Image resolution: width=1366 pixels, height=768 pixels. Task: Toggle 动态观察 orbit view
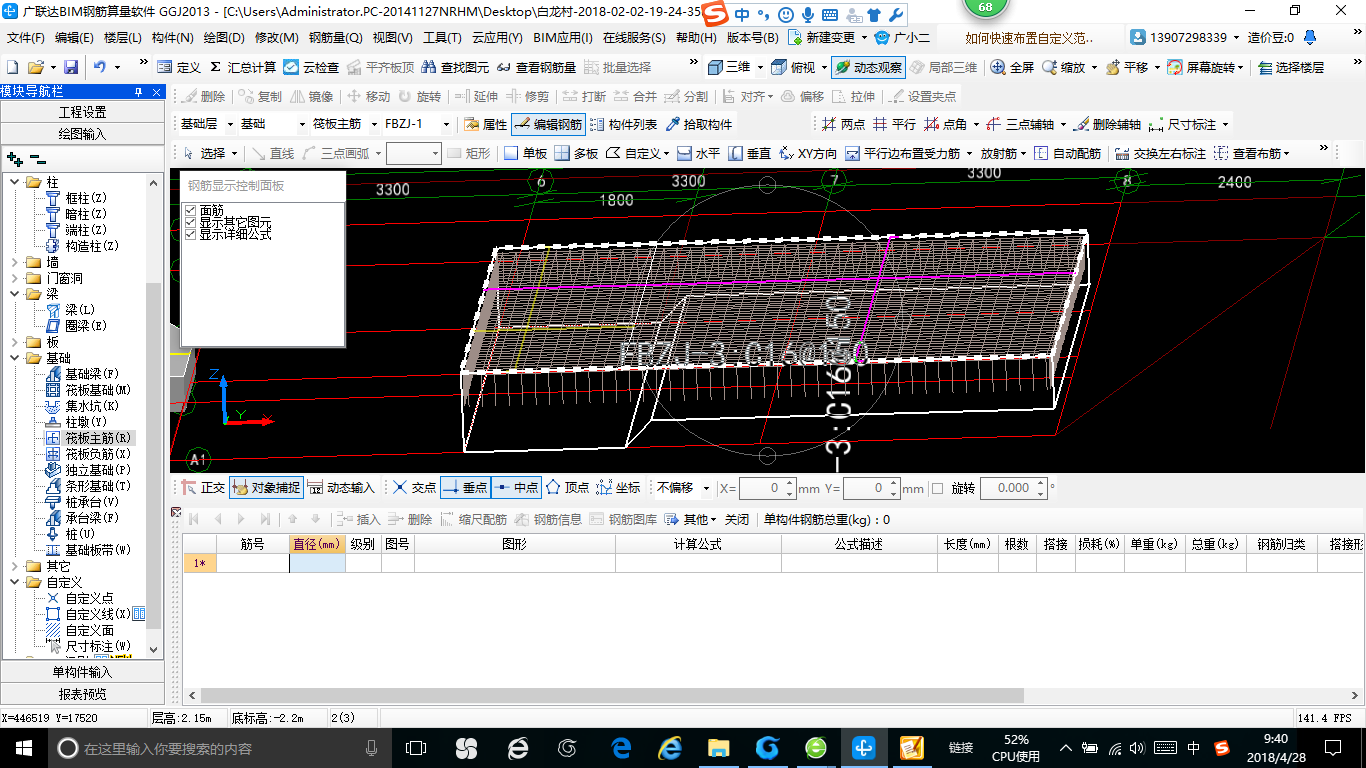(x=868, y=67)
